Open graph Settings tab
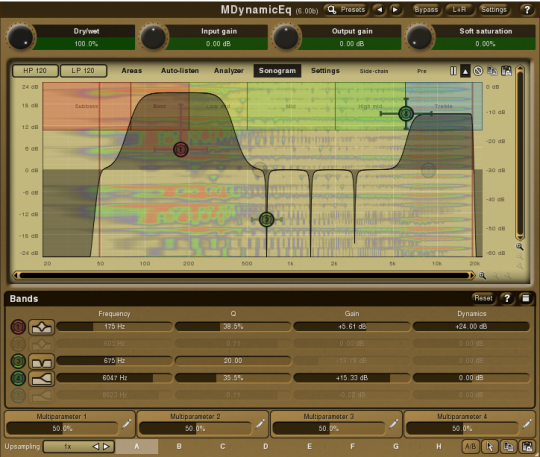540x457 pixels. [325, 71]
